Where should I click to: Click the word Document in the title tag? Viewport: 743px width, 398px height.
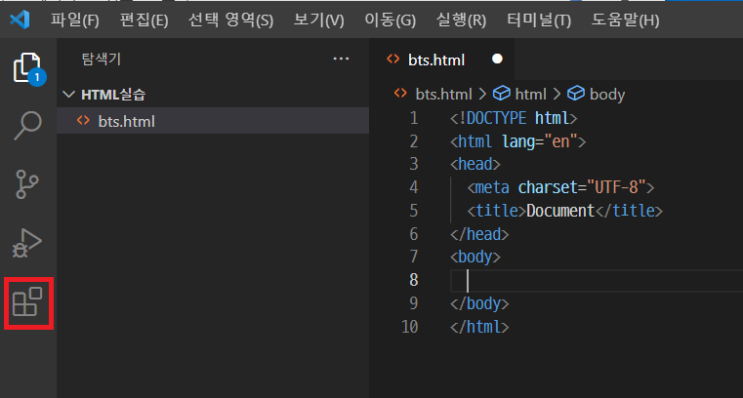tap(561, 210)
